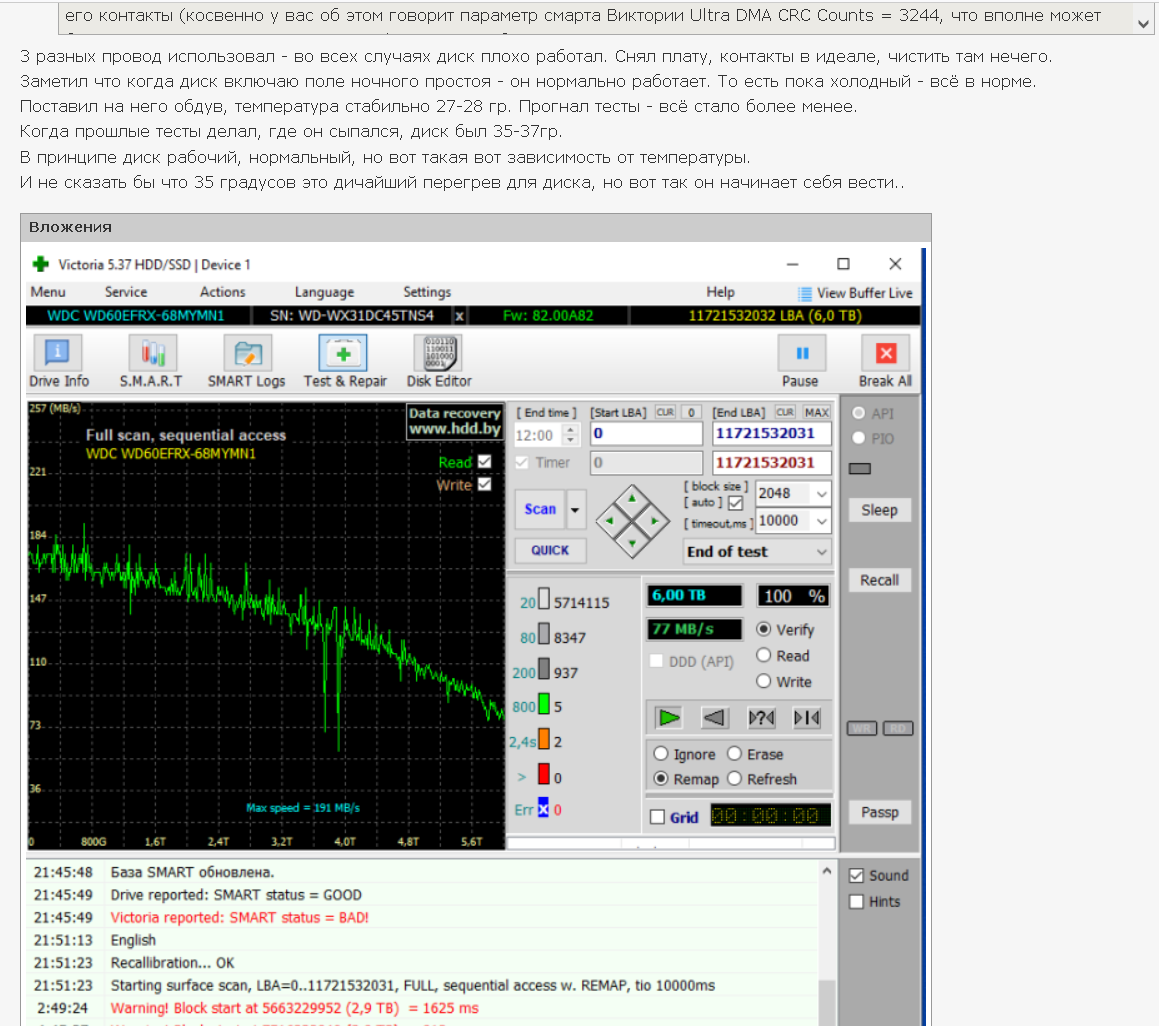Open the End of test dropdown

coord(821,551)
